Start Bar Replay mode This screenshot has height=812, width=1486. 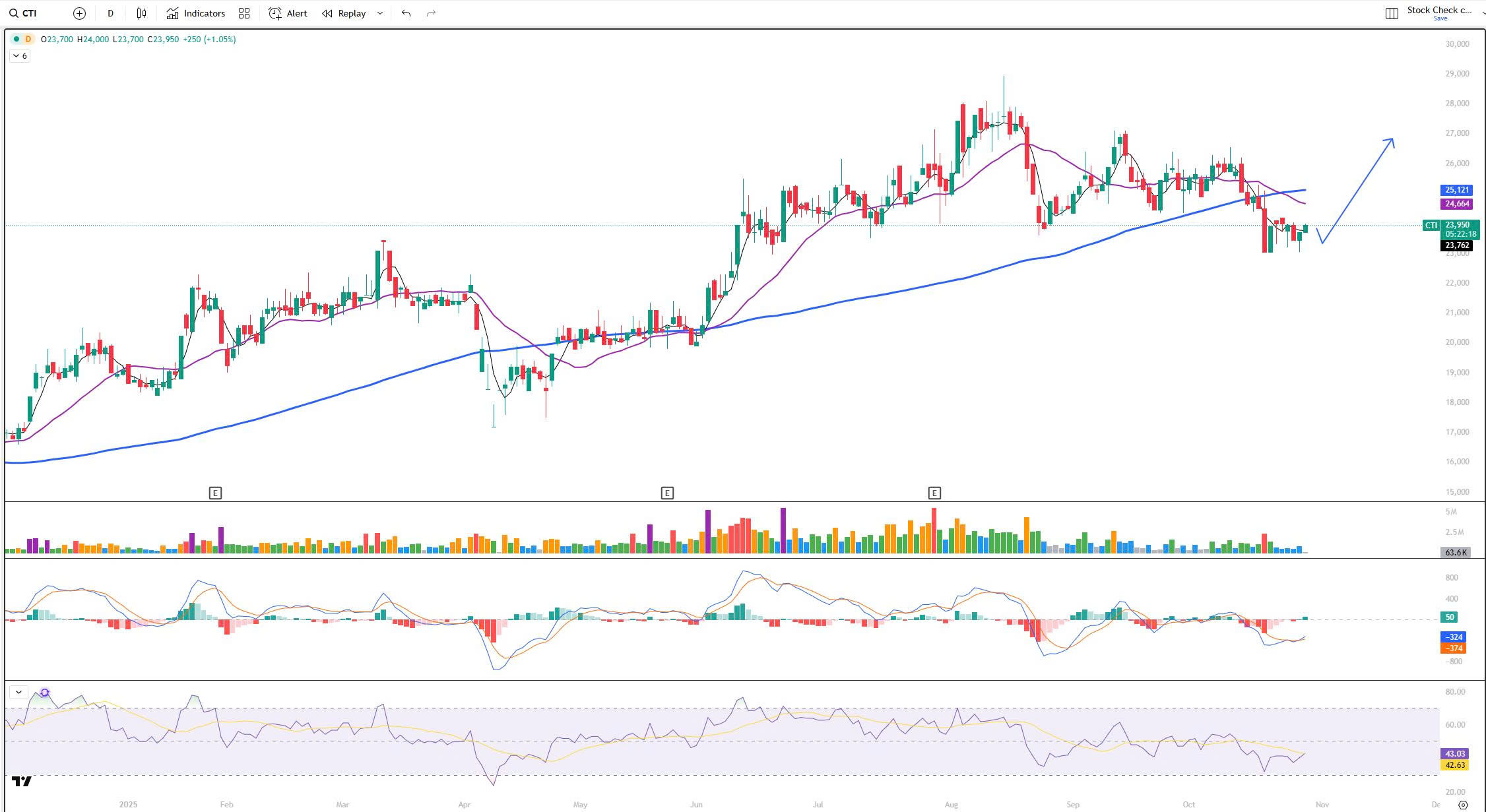pyautogui.click(x=344, y=13)
